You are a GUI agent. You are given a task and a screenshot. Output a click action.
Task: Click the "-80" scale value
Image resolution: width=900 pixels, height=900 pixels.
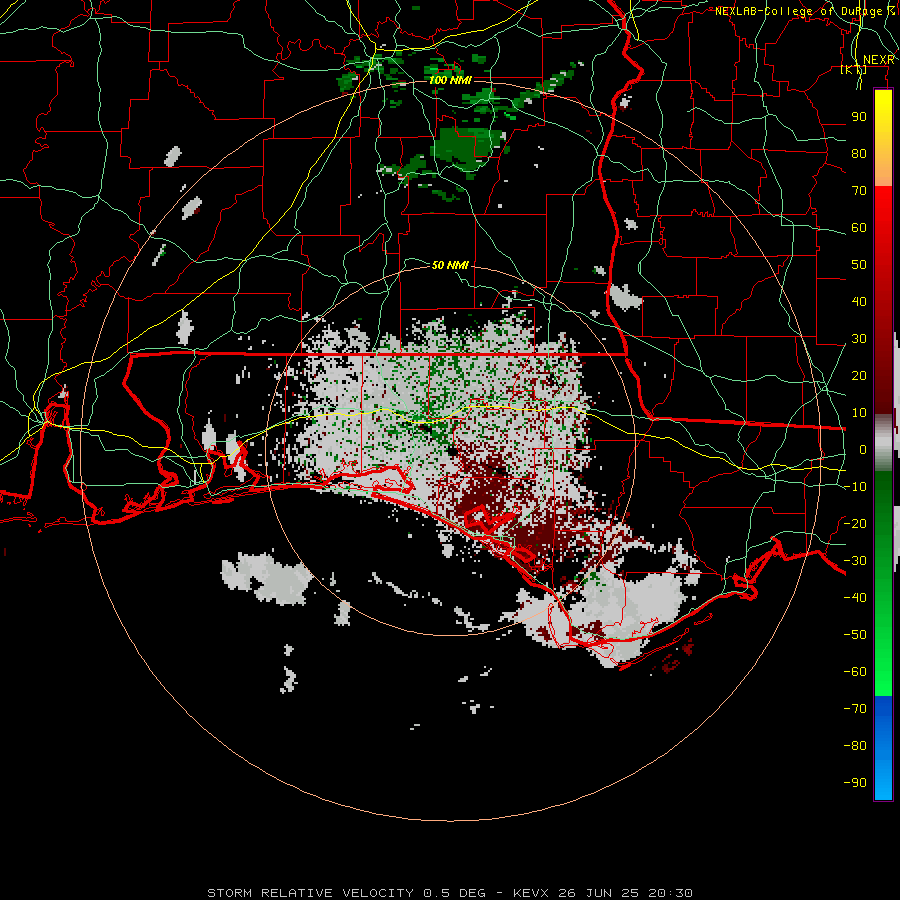[x=855, y=746]
